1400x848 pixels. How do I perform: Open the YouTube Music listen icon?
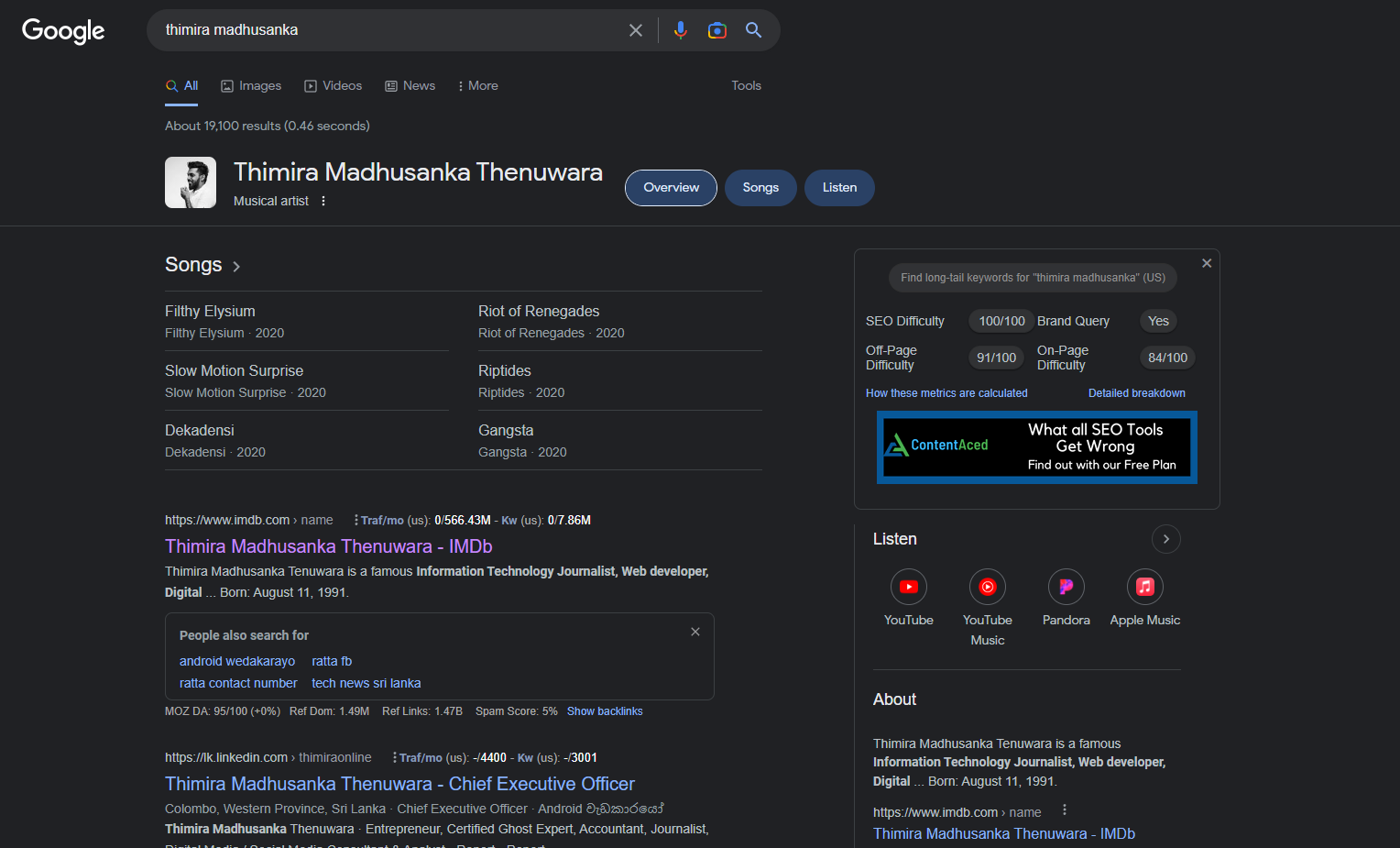(x=988, y=587)
